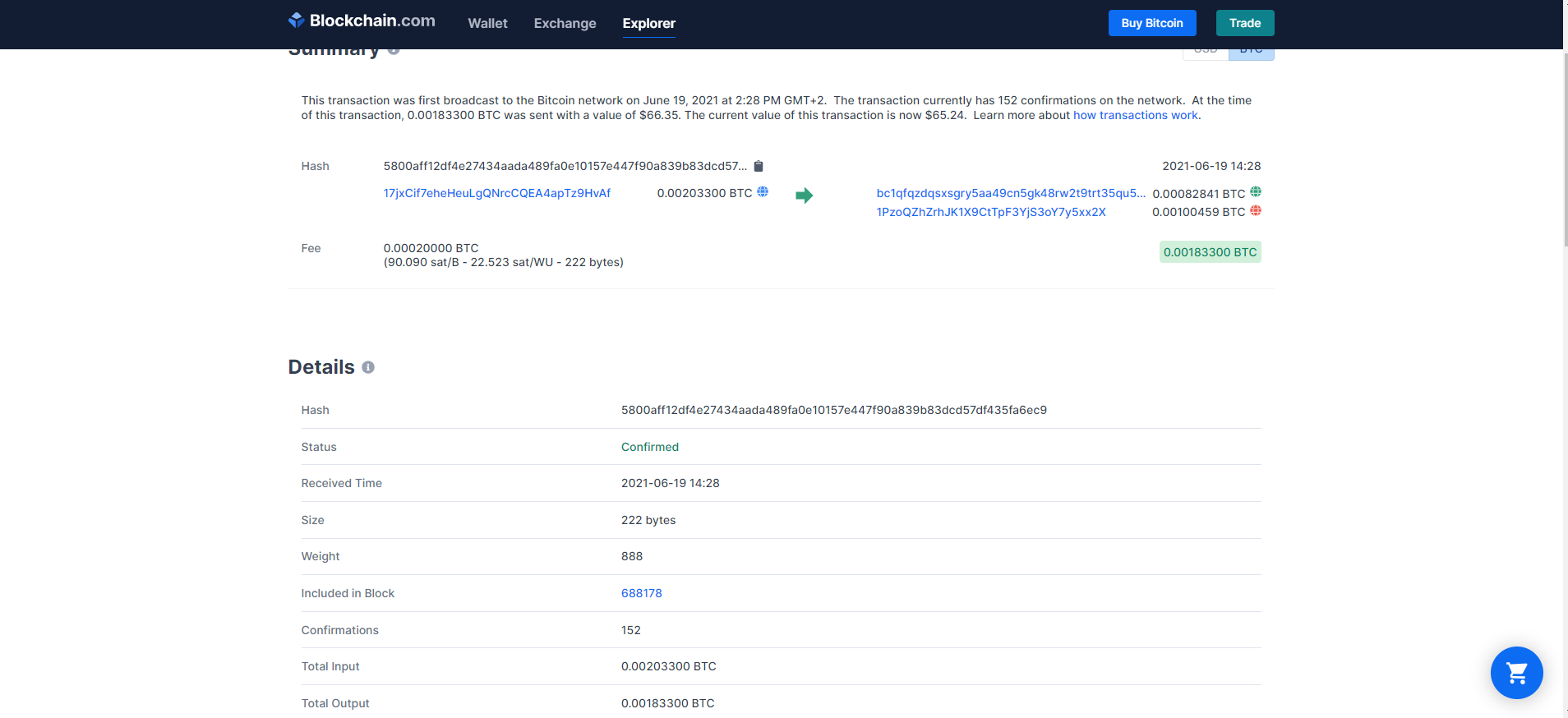The image size is (1568, 718).
Task: Open sender address 17jxCif7eheHeuLgQNrcCQEA4apTz9HvAf
Action: [x=496, y=193]
